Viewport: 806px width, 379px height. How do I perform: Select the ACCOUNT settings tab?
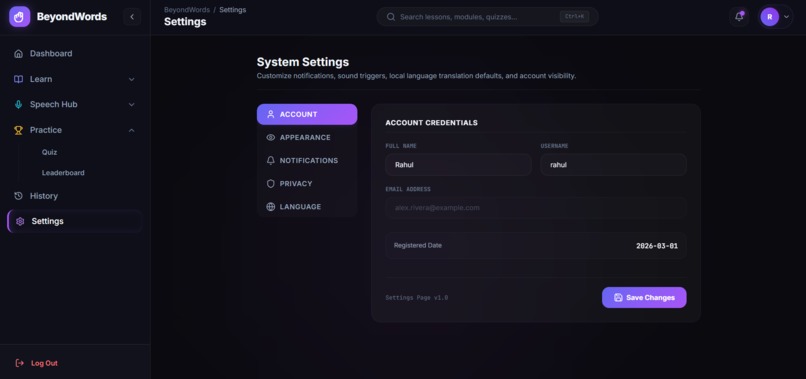pyautogui.click(x=307, y=114)
